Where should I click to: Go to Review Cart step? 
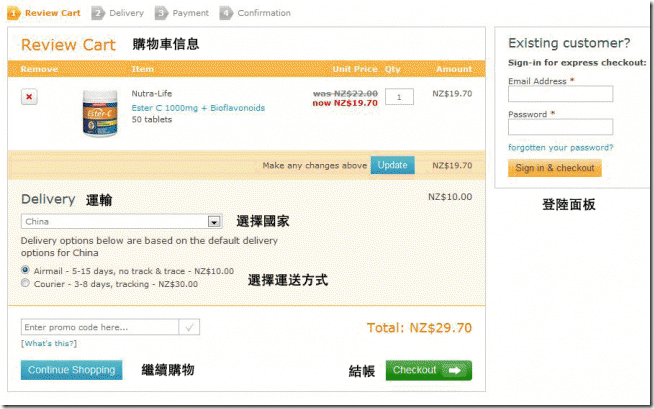coord(53,13)
